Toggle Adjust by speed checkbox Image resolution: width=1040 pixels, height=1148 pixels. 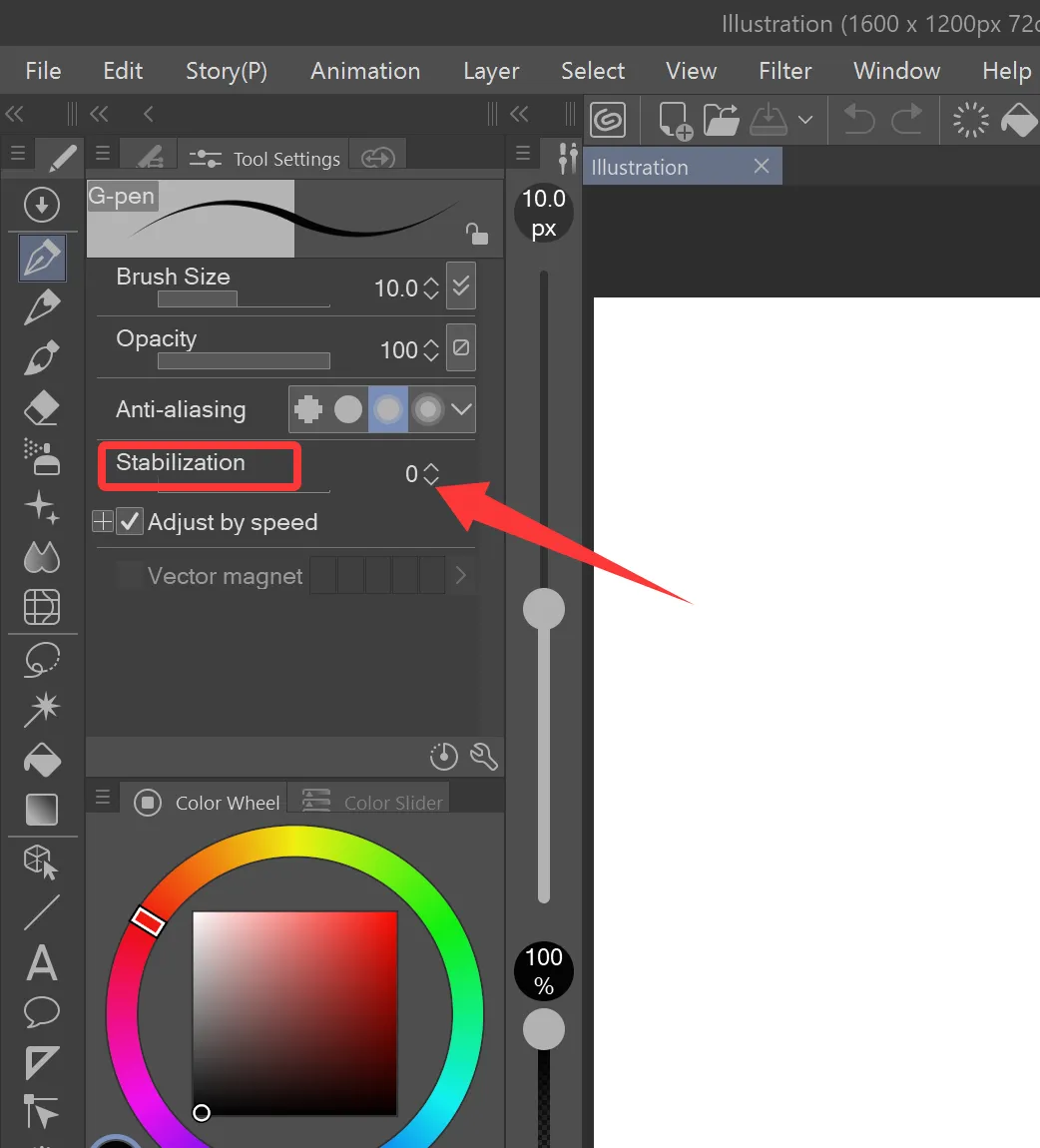130,522
